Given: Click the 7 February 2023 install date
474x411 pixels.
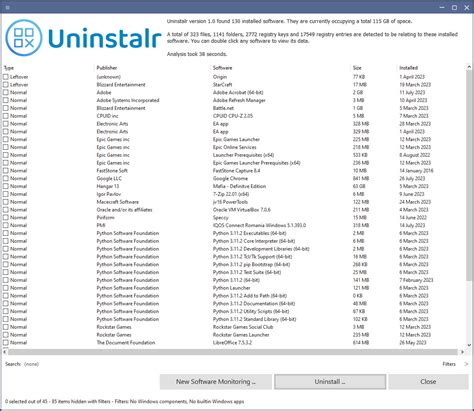Looking at the screenshot, I should coord(416,280).
